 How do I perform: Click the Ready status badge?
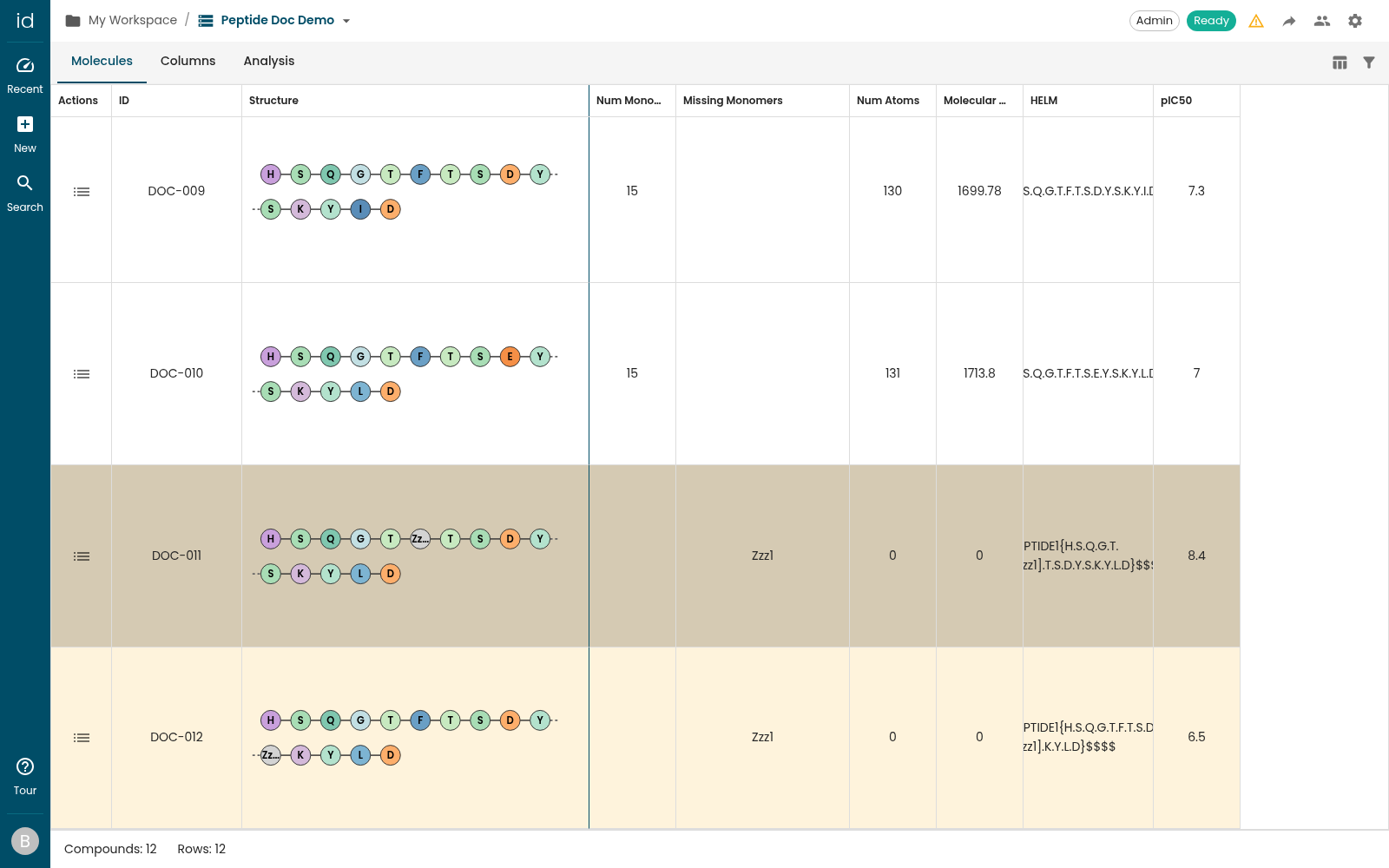[x=1211, y=21]
